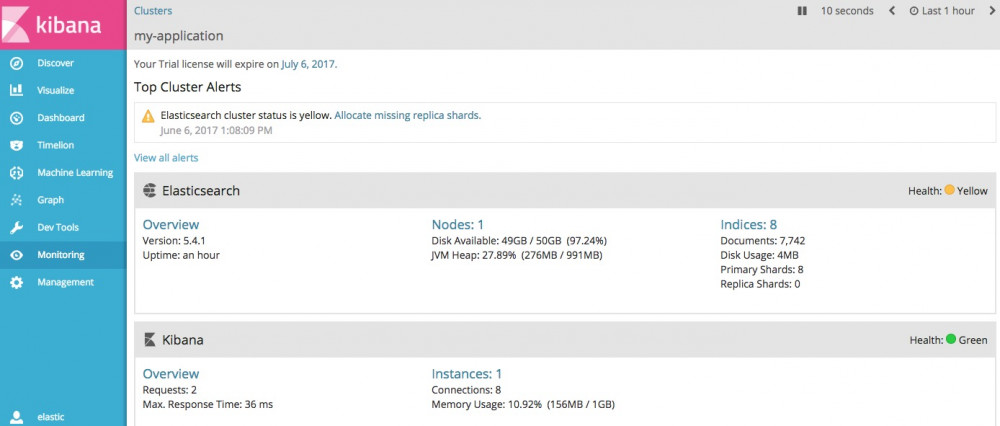
Task: Click Max. Response Time: 36 ms text
Action: tap(208, 404)
